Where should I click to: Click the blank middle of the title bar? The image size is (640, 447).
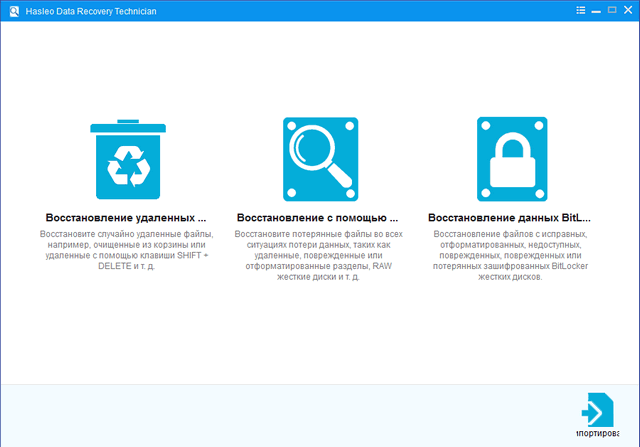pos(350,9)
